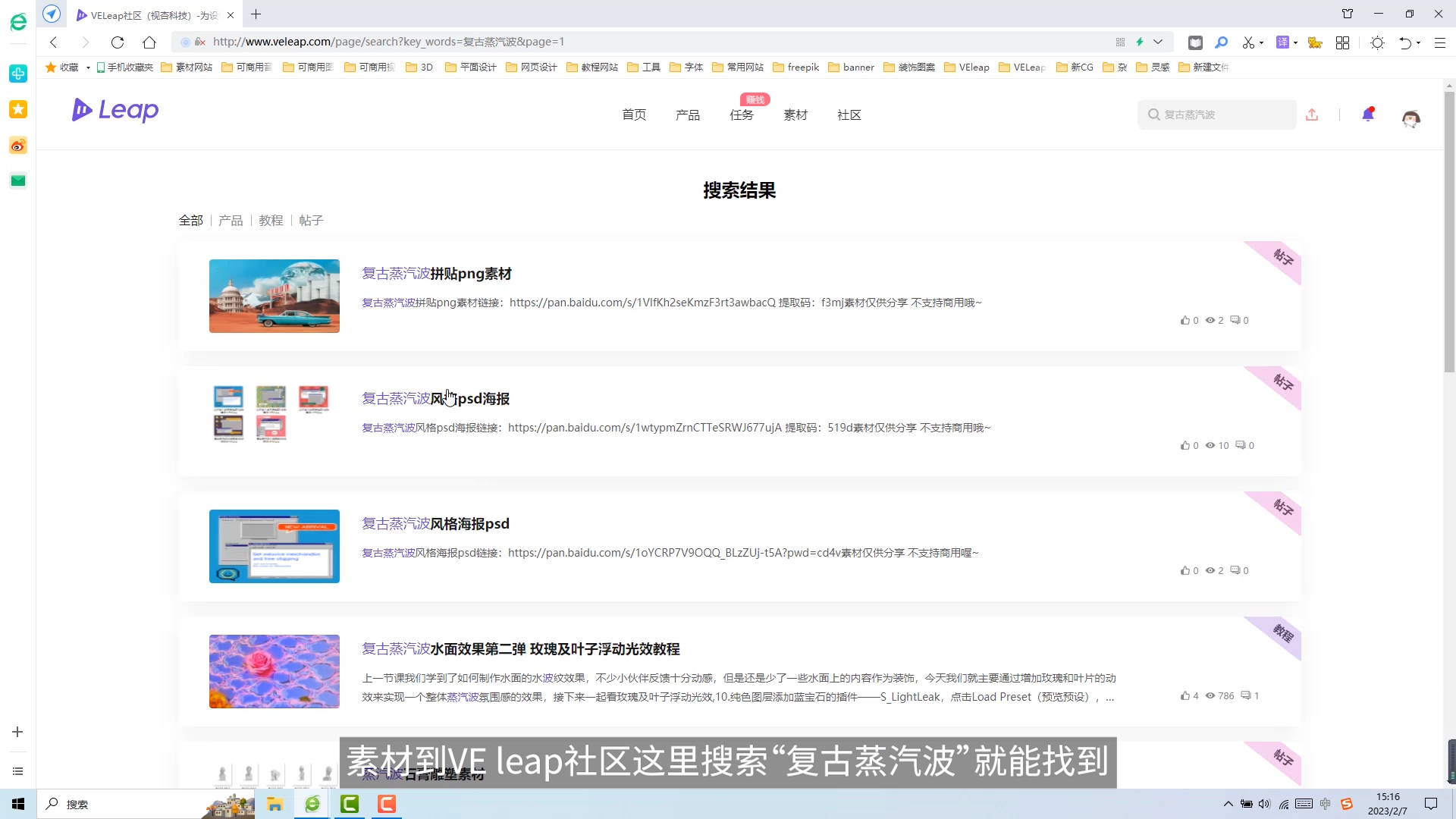Open File Explorer from the taskbar
The height and width of the screenshot is (819, 1456).
pyautogui.click(x=275, y=804)
